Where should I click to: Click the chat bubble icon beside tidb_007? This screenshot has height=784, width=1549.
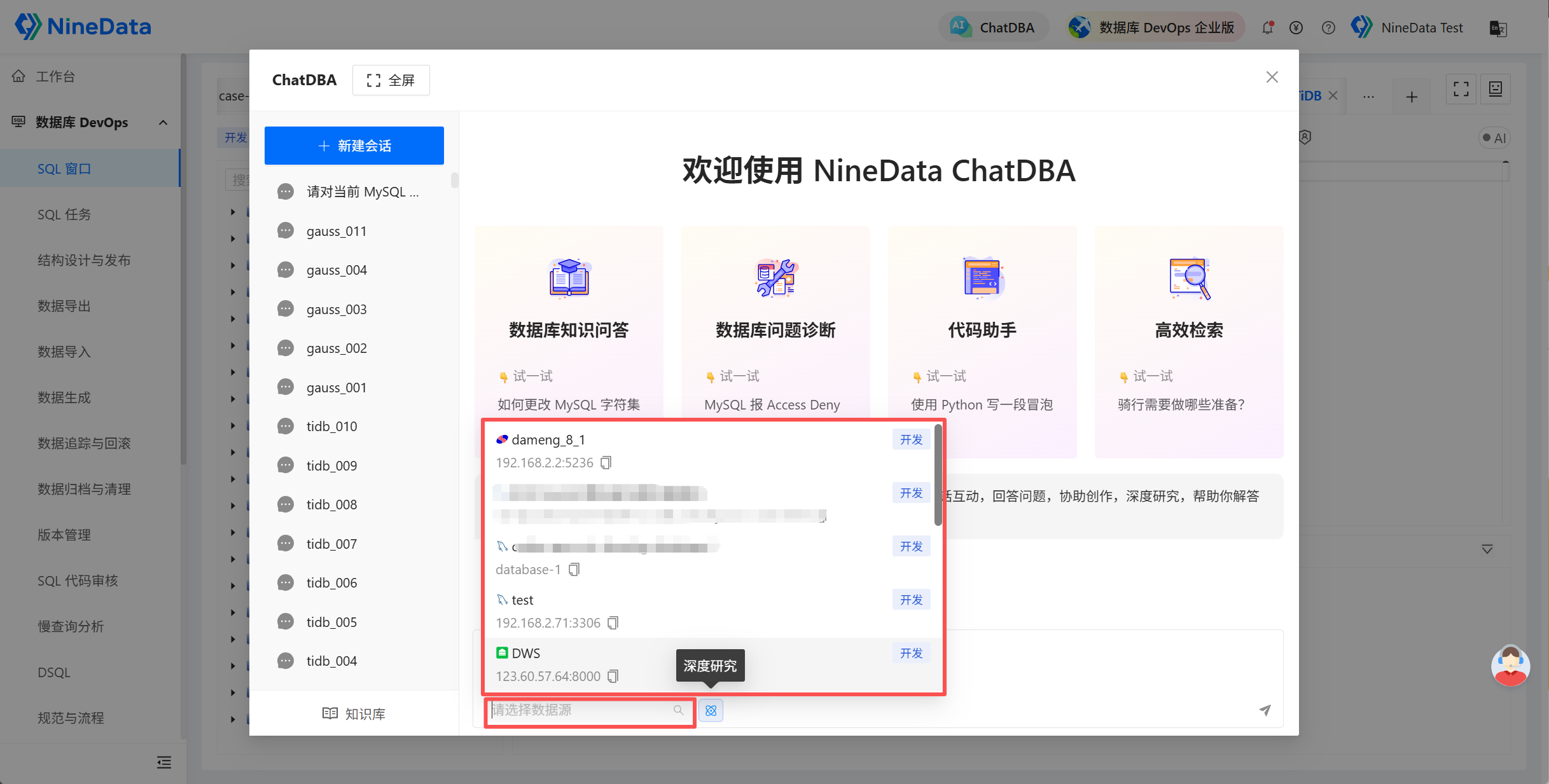(286, 544)
